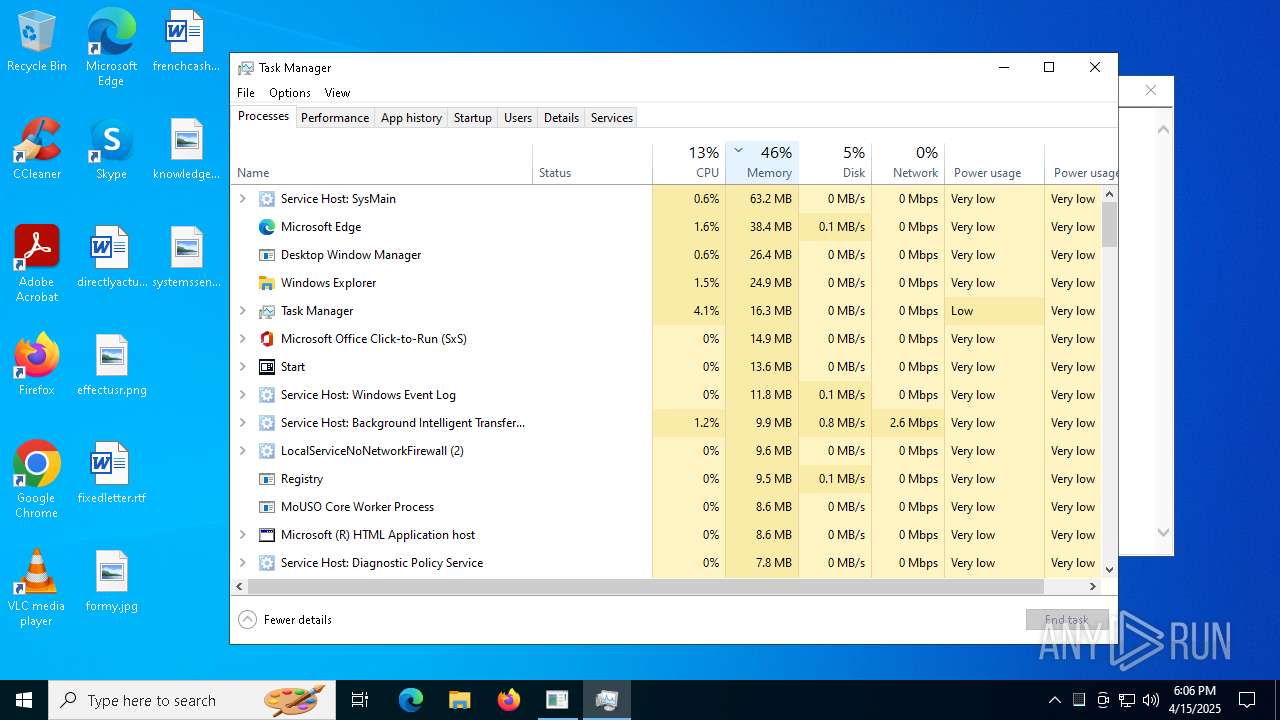Click horizontal scrollbar left arrow
The image size is (1280, 720).
pos(240,587)
